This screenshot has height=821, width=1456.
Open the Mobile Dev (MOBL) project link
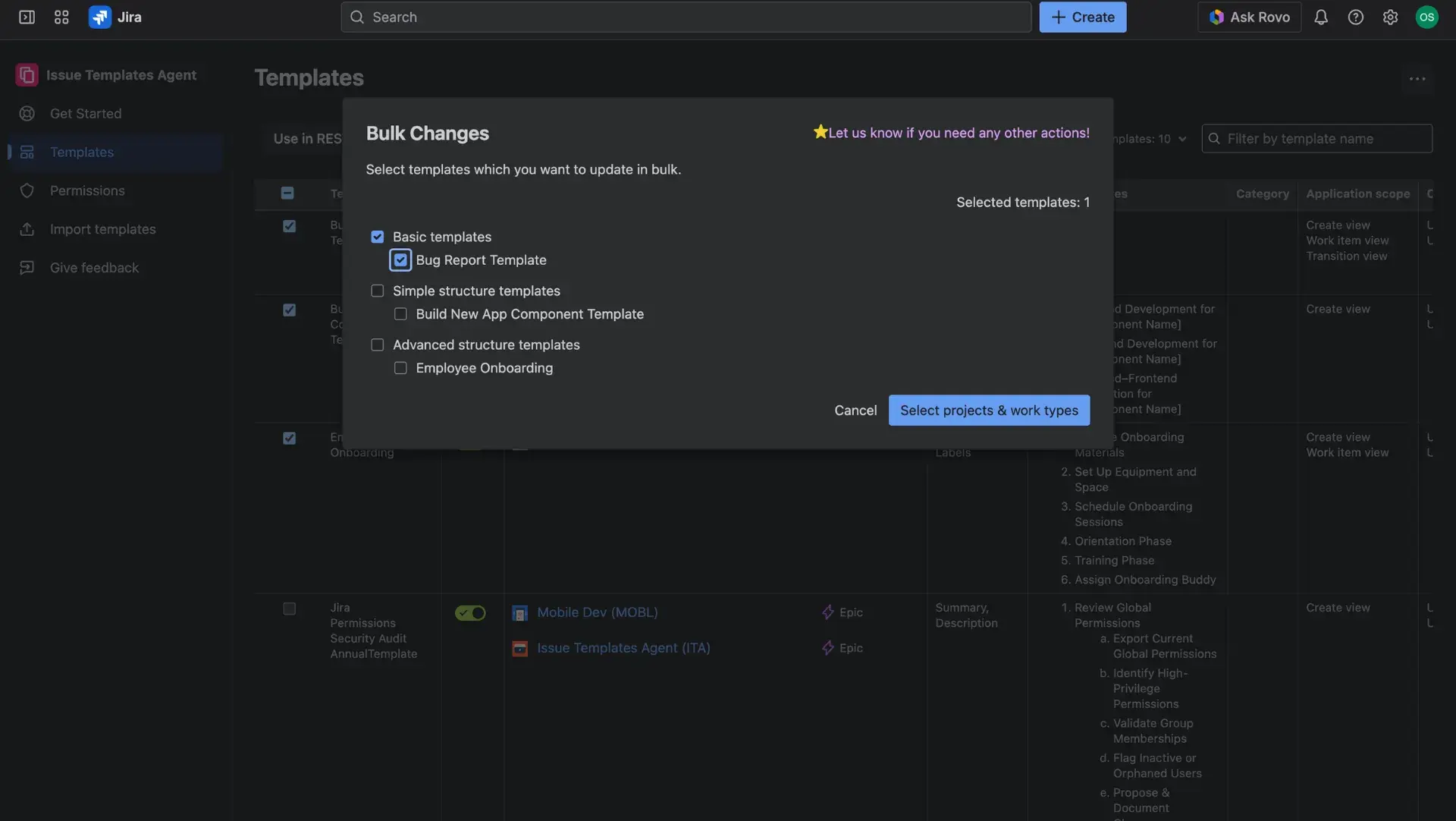pyautogui.click(x=597, y=612)
